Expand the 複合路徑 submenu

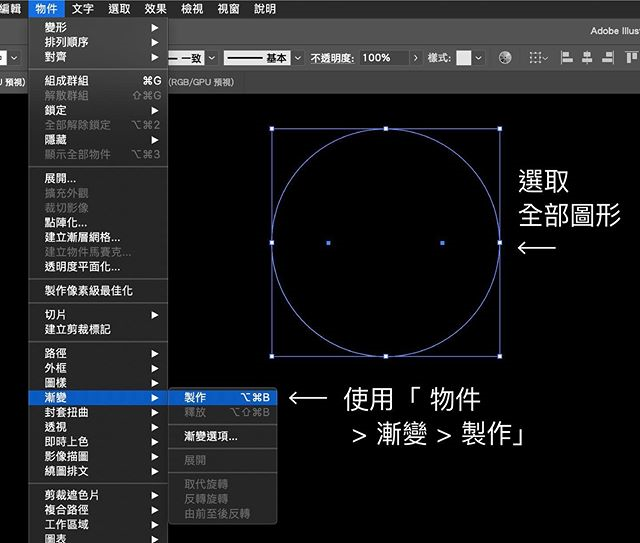click(x=98, y=510)
